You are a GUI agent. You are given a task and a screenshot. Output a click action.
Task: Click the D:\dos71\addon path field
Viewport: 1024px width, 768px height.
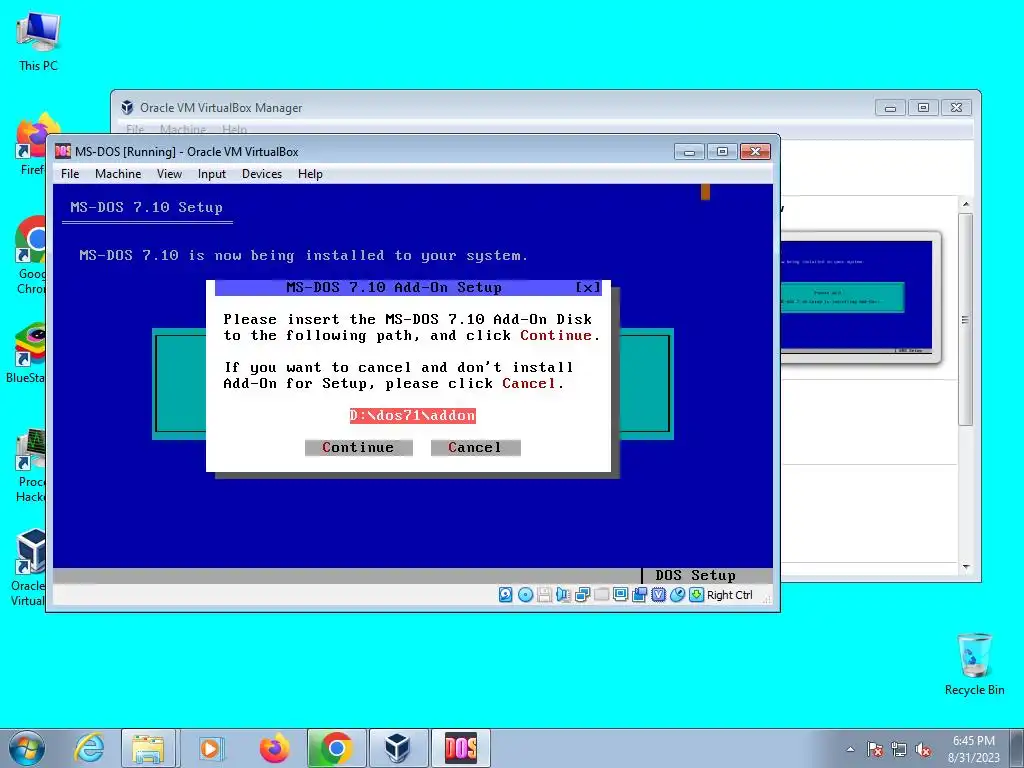coord(413,415)
